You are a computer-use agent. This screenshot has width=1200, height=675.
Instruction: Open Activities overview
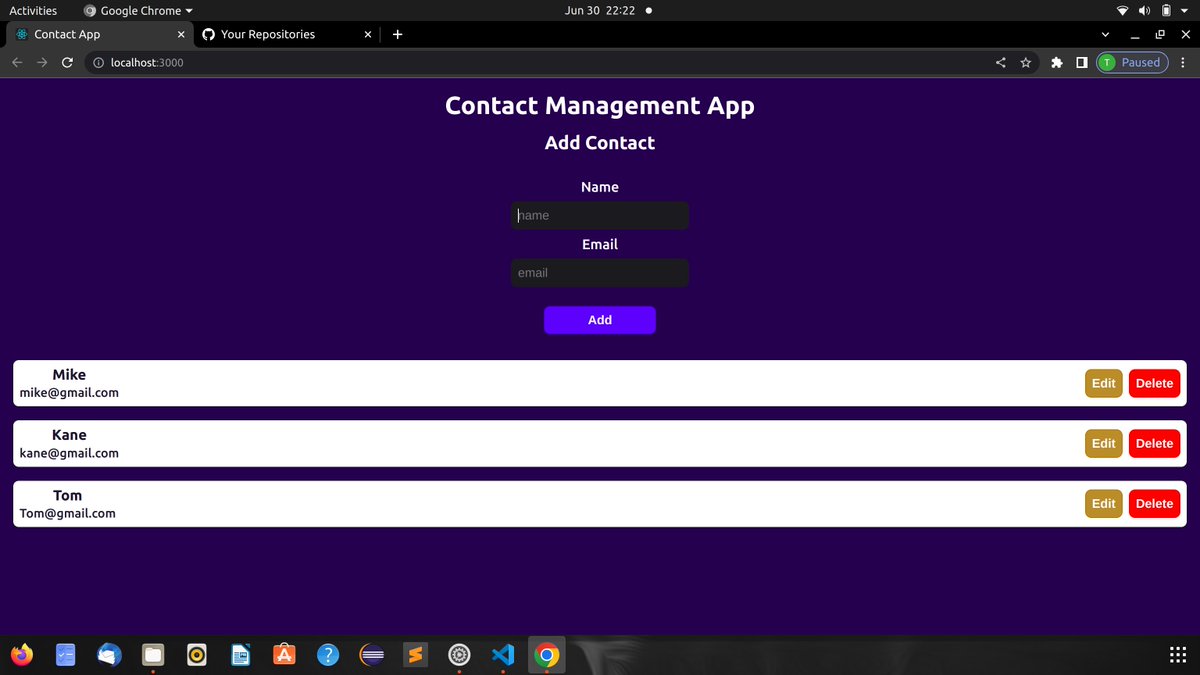(33, 10)
